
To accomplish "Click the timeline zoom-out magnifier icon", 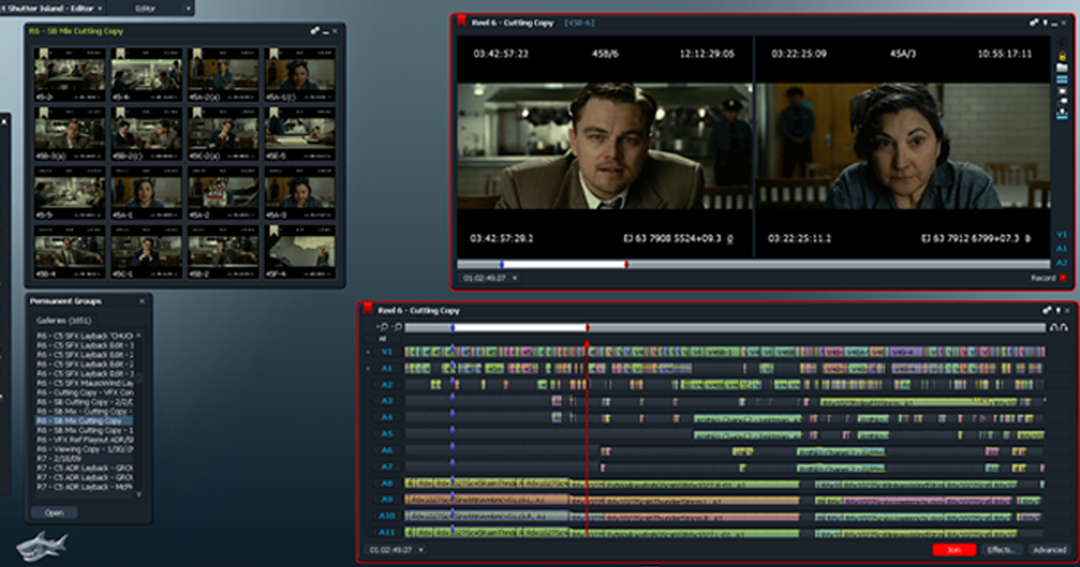I will coord(397,327).
